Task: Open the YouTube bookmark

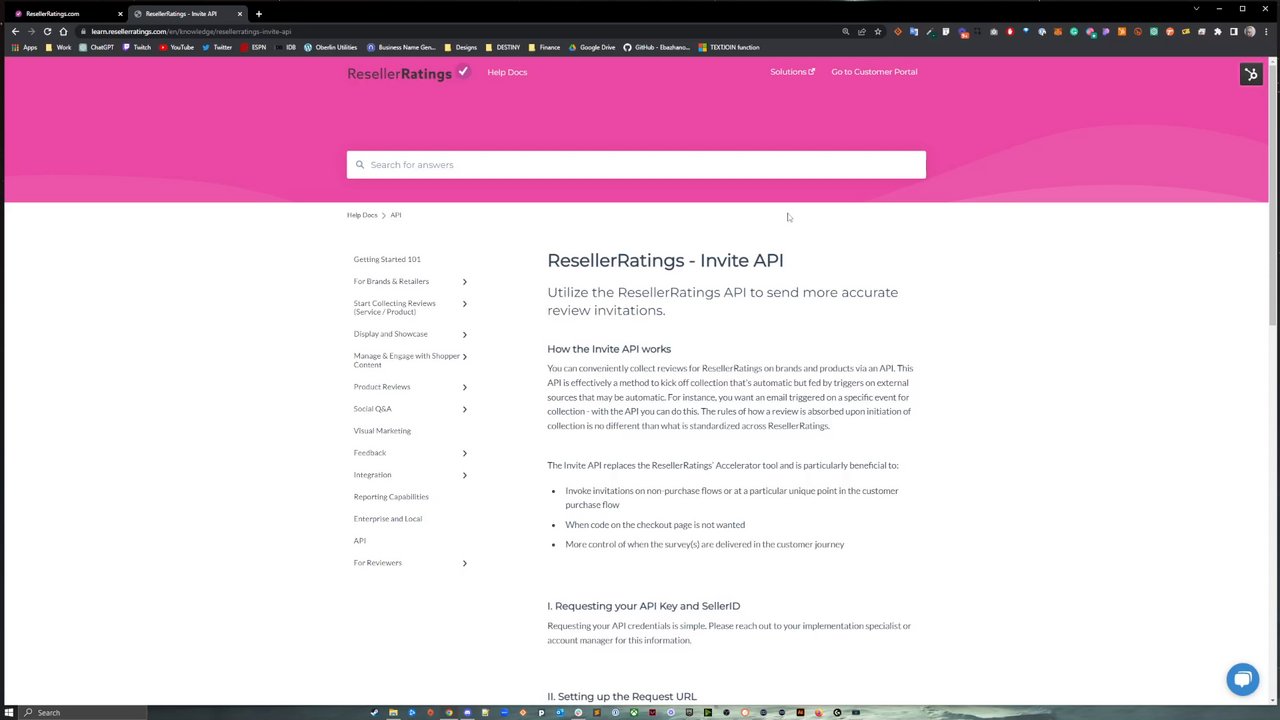Action: coord(177,47)
